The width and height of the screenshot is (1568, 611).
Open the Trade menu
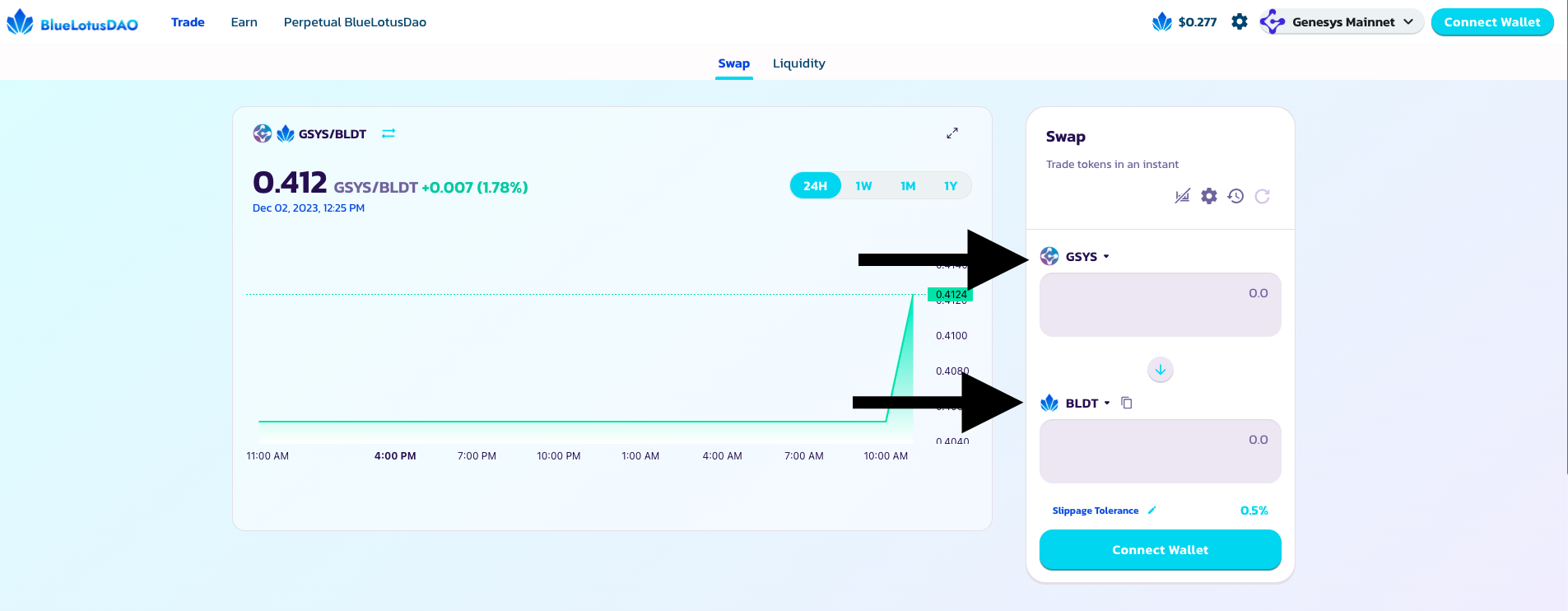click(188, 22)
